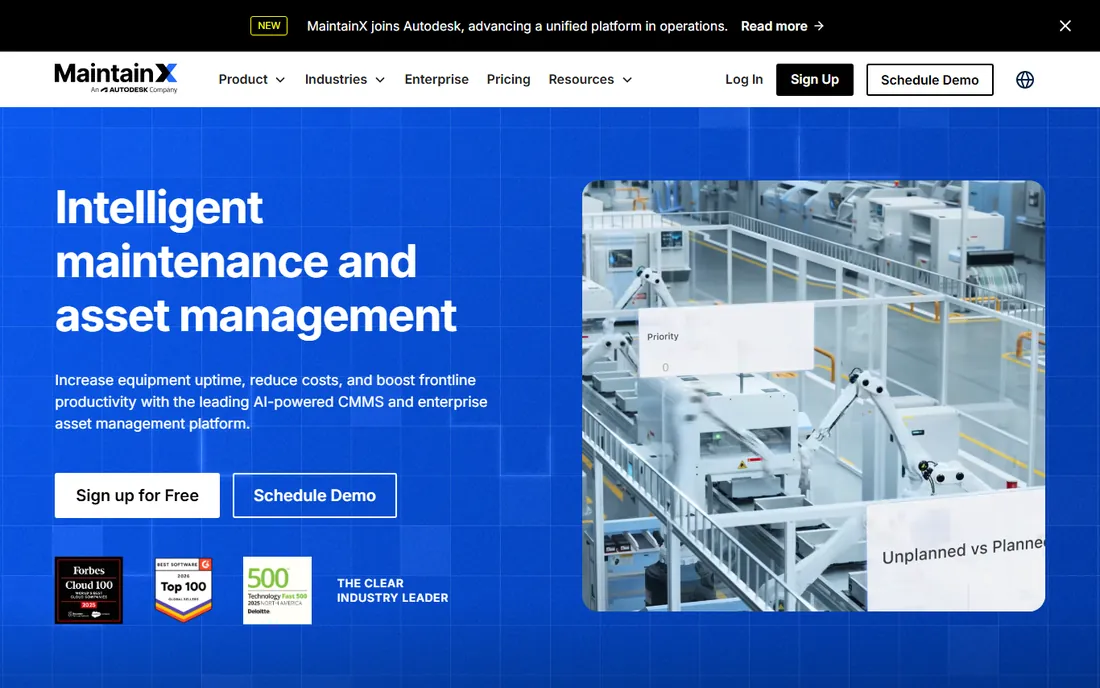Image resolution: width=1100 pixels, height=688 pixels.
Task: Click Schedule Demo in the header
Action: point(930,80)
